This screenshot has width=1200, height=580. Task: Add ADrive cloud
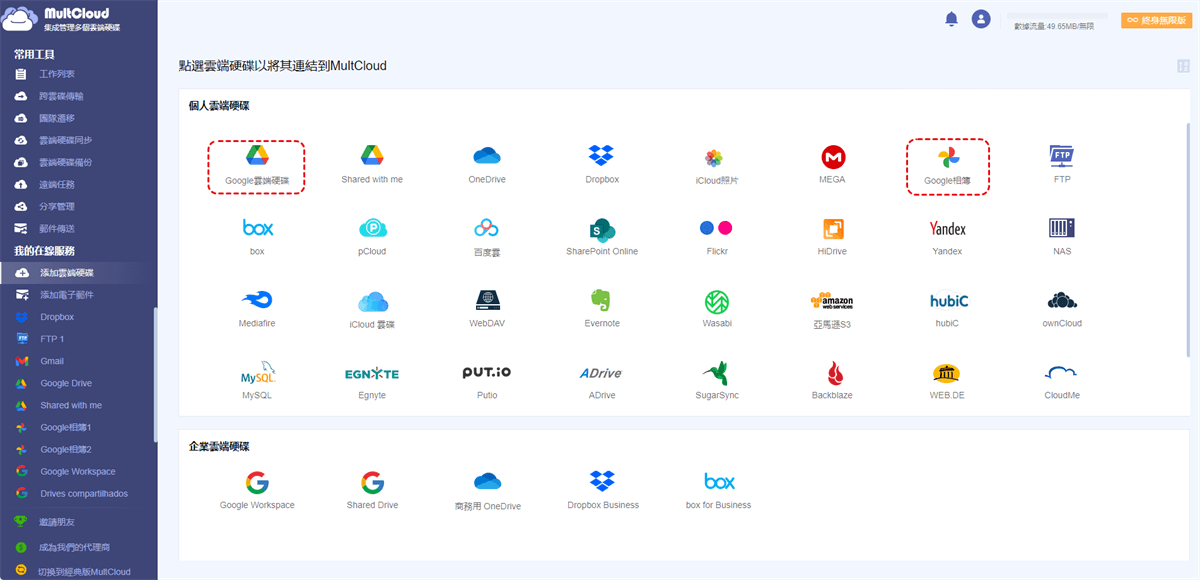pyautogui.click(x=602, y=381)
